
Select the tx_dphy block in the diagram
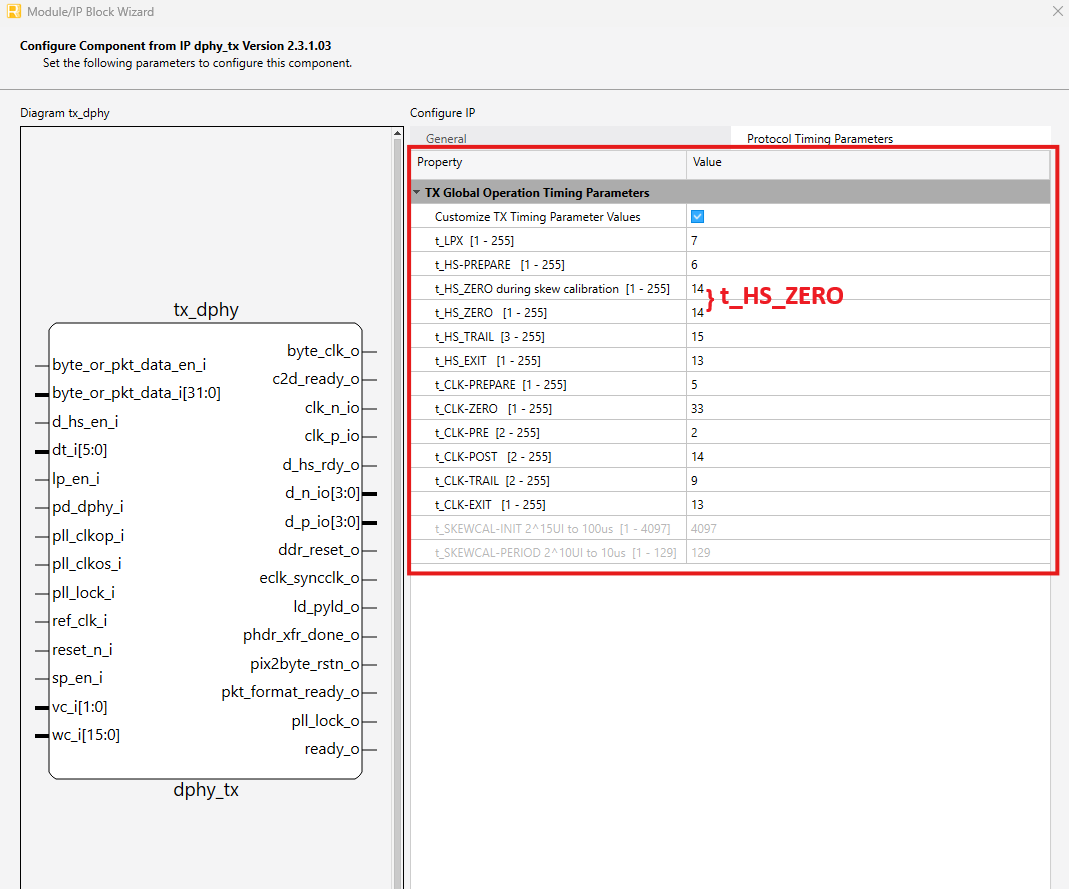205,550
